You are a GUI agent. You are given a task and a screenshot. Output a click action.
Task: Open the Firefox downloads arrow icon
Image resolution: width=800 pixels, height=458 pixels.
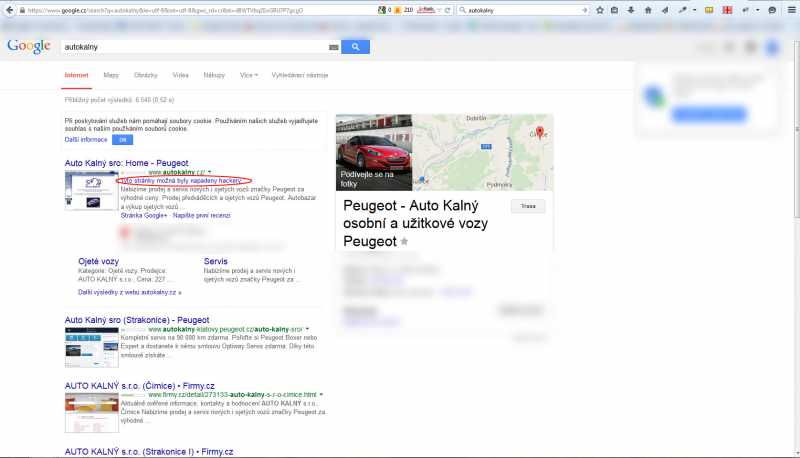(x=630, y=10)
